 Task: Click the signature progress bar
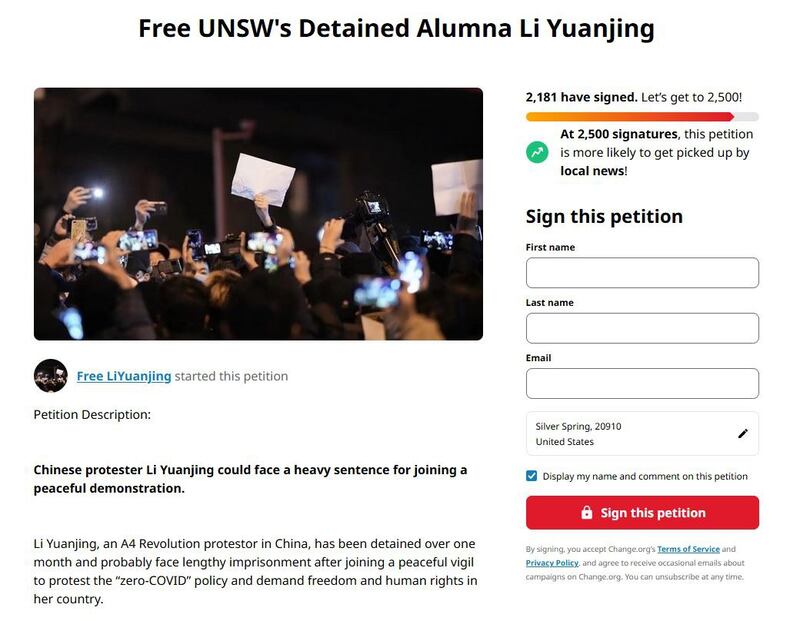pyautogui.click(x=642, y=117)
